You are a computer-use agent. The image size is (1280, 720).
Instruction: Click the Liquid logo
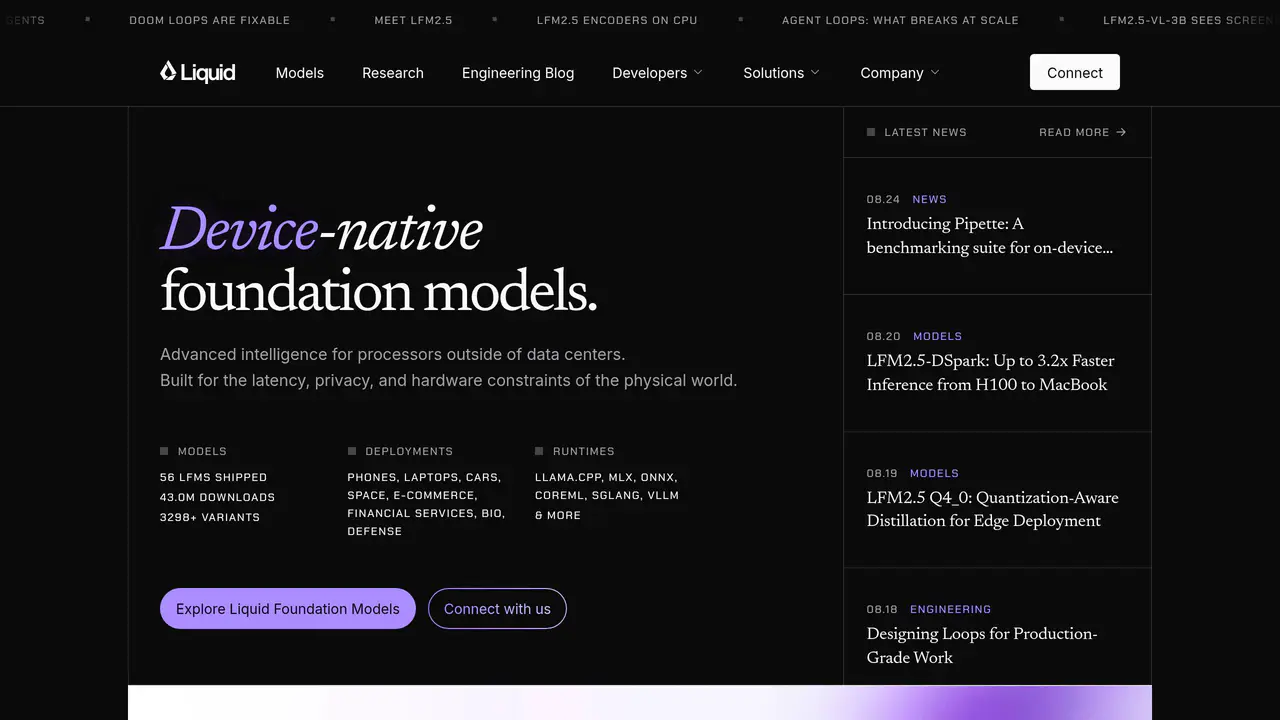[198, 72]
